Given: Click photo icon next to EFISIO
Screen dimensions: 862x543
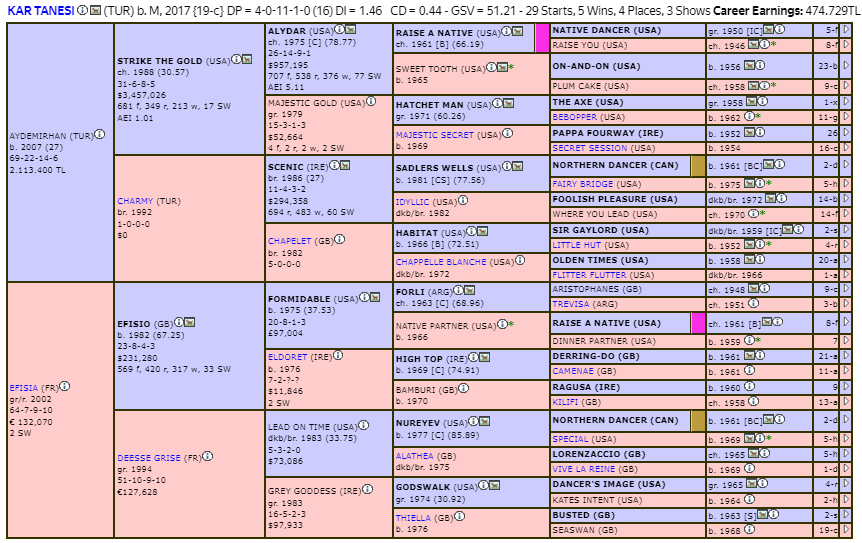Looking at the screenshot, I should click(x=189, y=322).
